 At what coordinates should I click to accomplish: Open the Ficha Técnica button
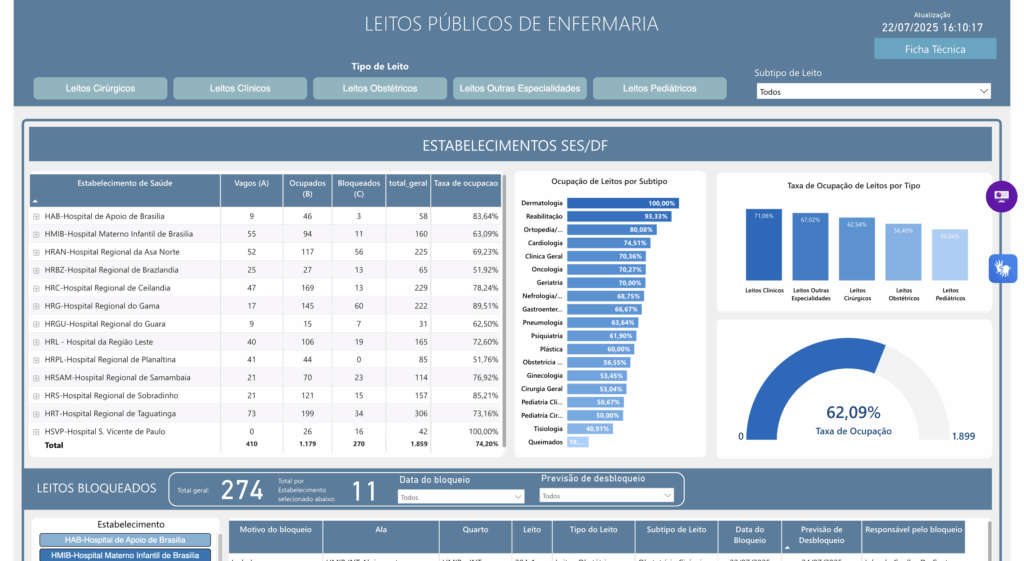pos(934,49)
